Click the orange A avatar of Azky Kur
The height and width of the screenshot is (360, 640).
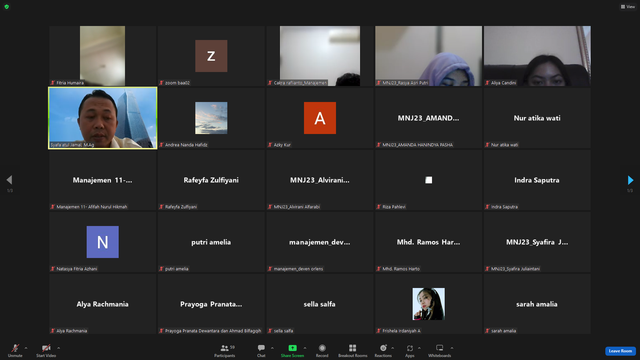tap(320, 118)
